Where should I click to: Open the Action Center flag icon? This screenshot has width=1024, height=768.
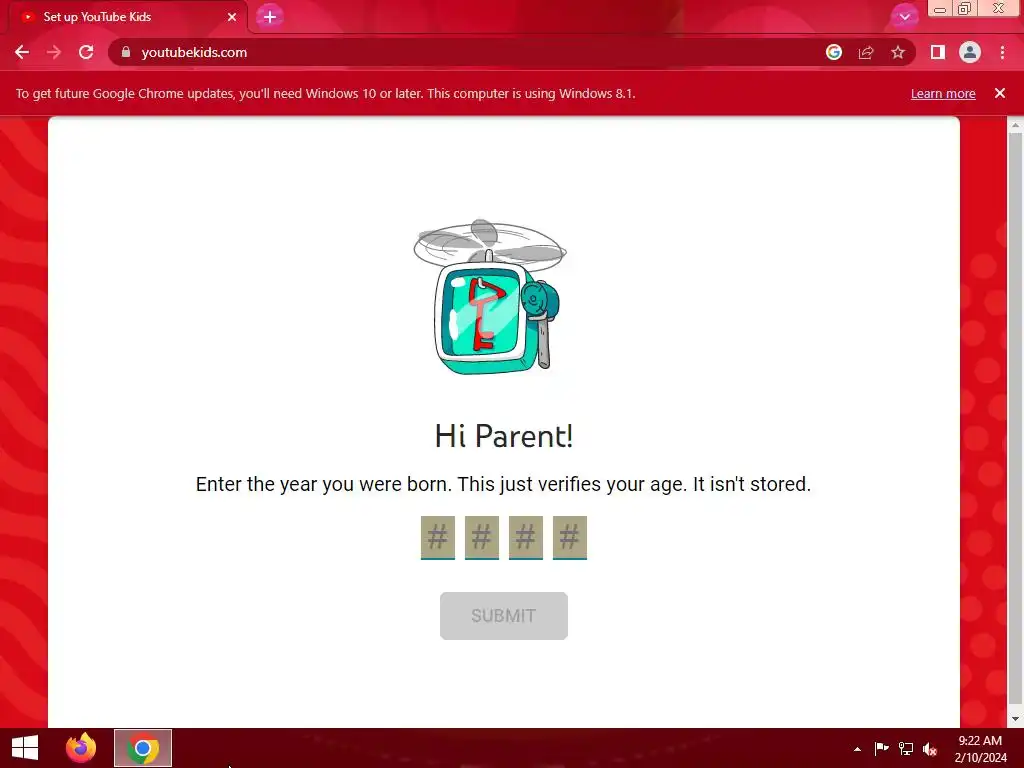click(x=881, y=748)
